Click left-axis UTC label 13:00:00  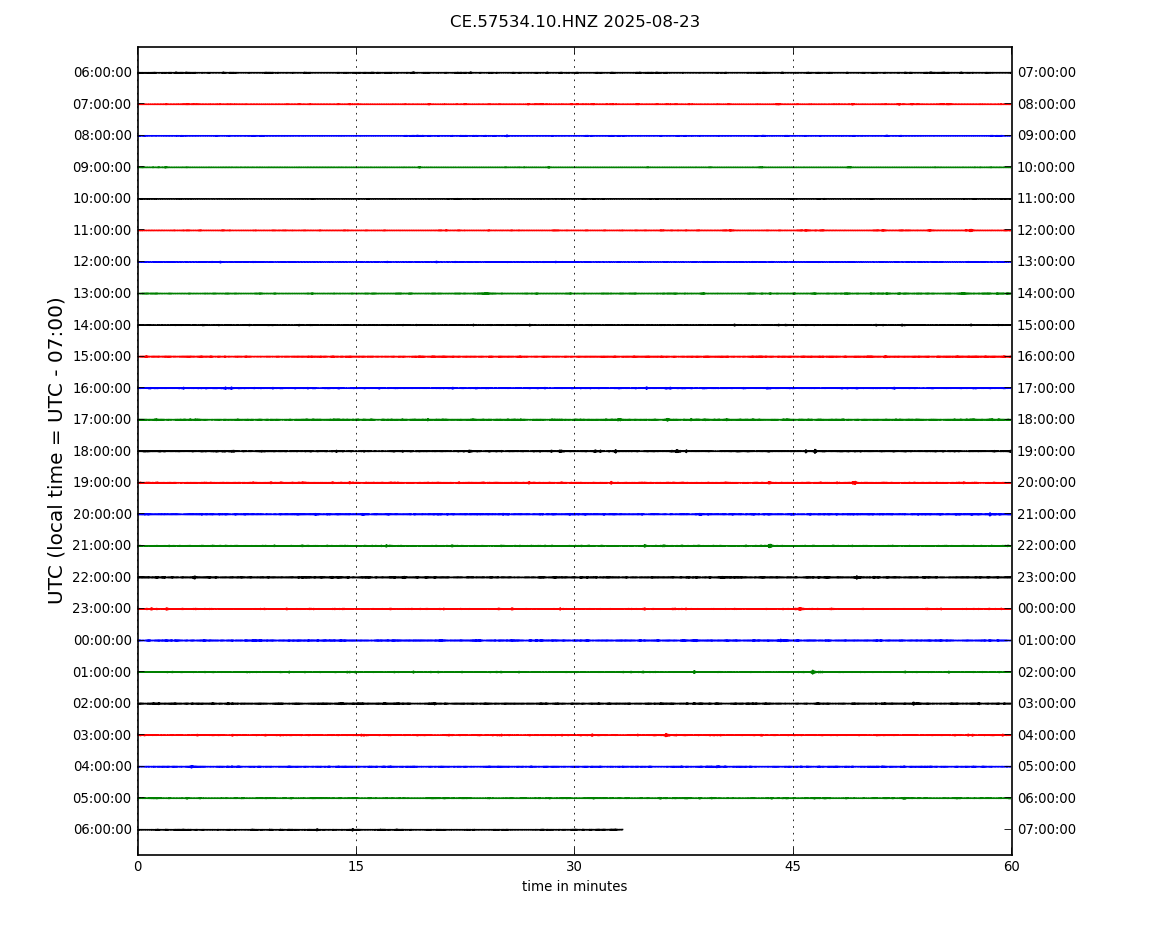[x=103, y=293]
